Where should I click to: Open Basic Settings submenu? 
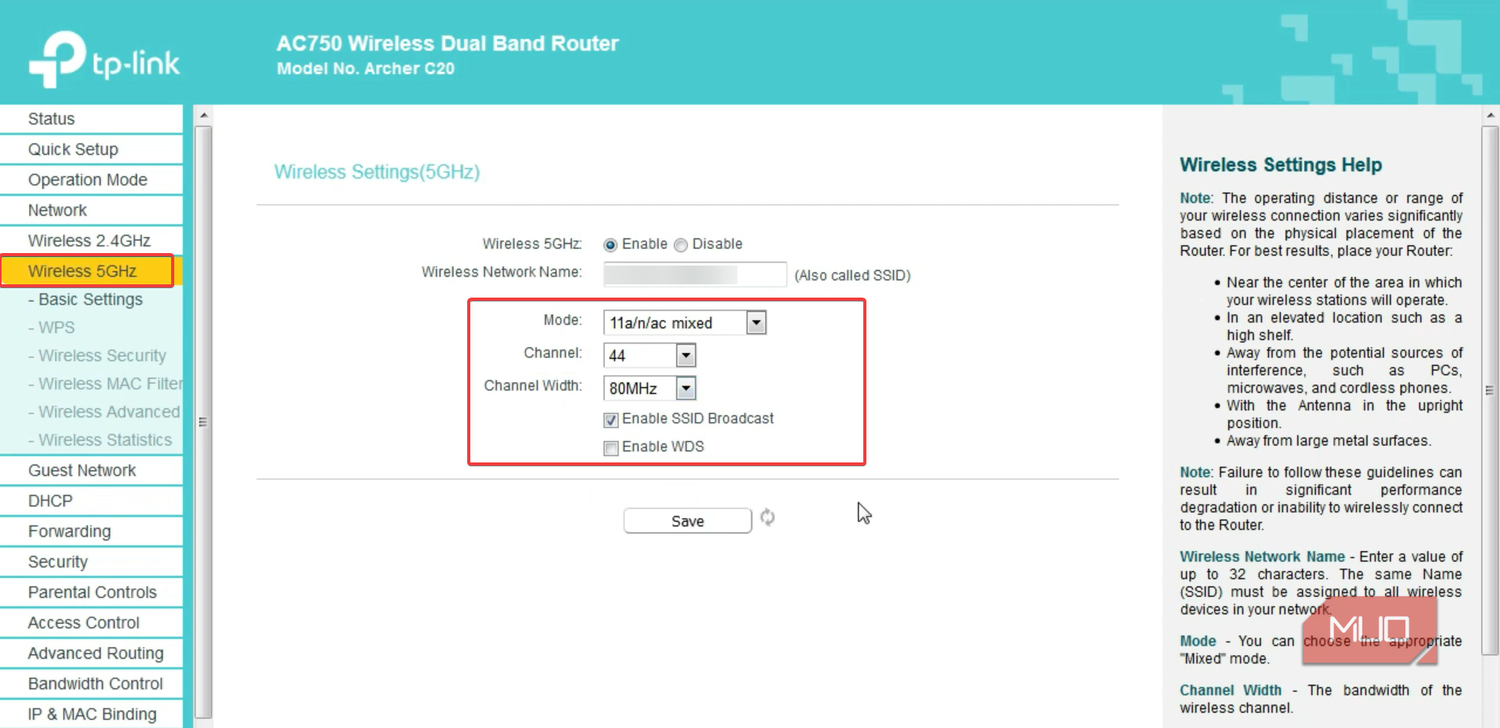pos(91,300)
